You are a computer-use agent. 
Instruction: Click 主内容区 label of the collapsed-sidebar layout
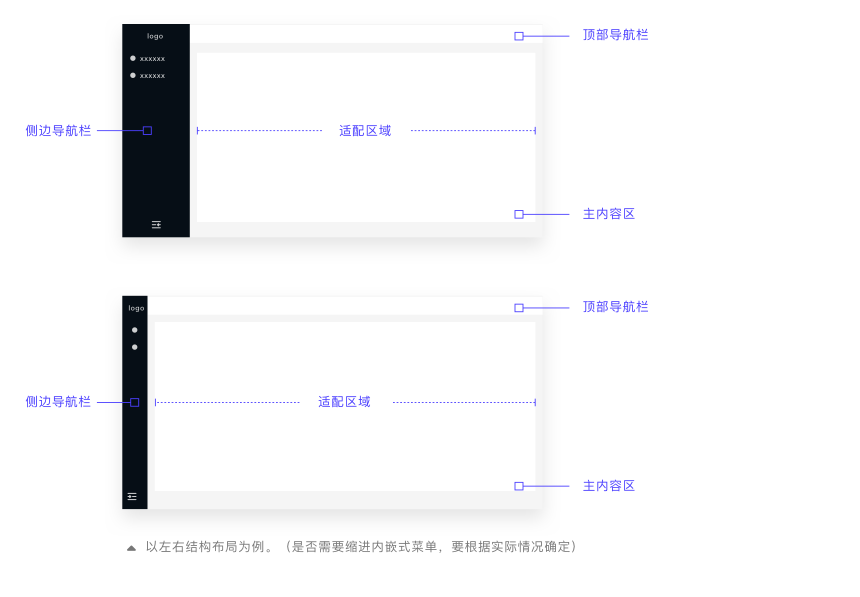coord(609,486)
